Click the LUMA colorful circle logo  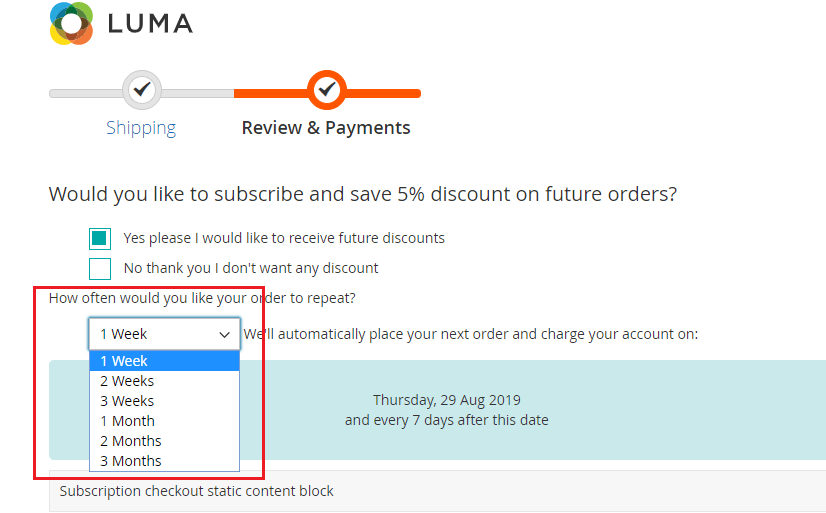click(x=71, y=23)
